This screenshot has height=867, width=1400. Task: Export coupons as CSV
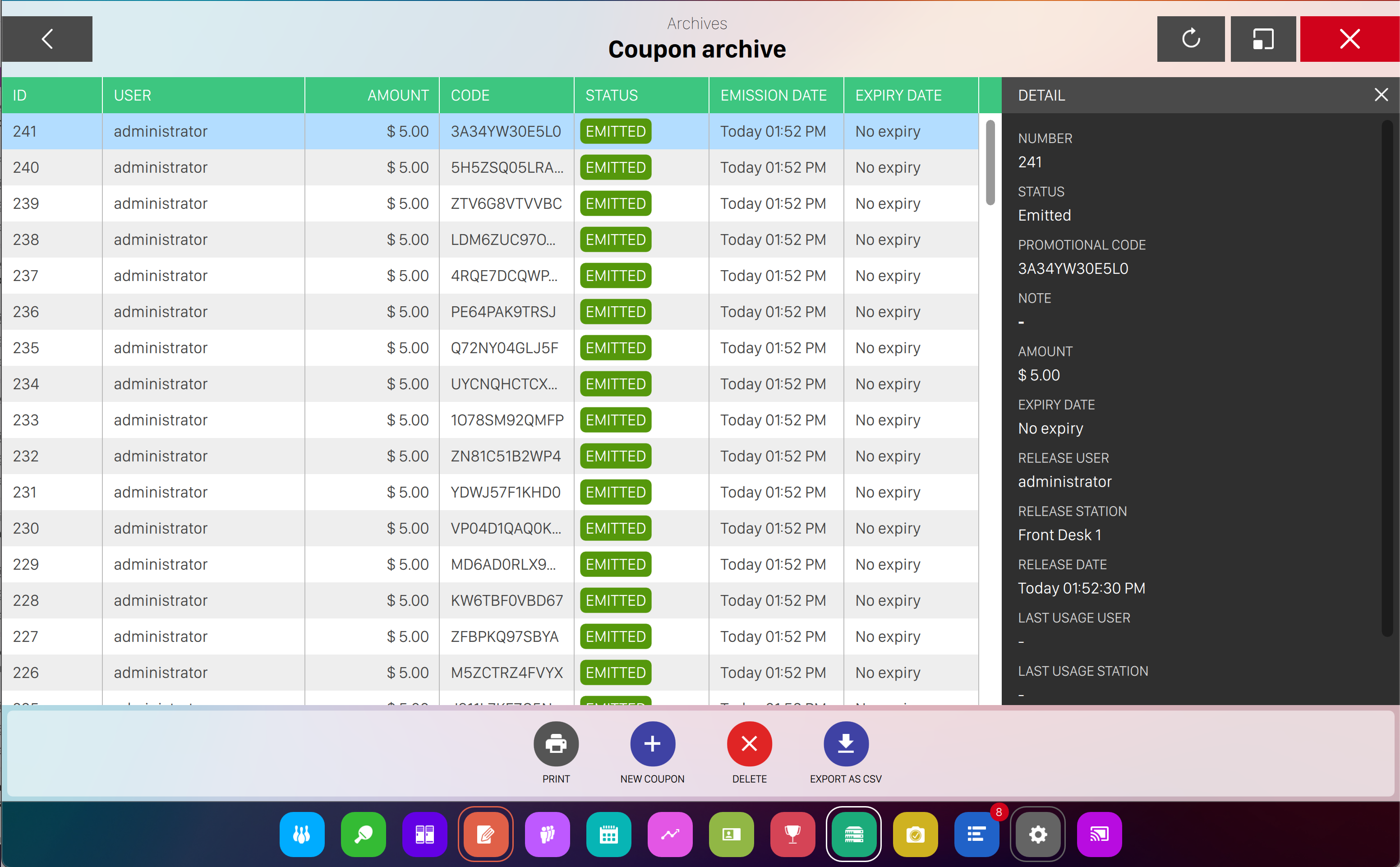click(x=845, y=744)
